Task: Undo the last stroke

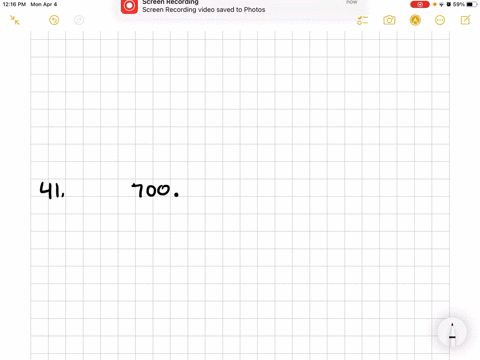Action: point(54,20)
